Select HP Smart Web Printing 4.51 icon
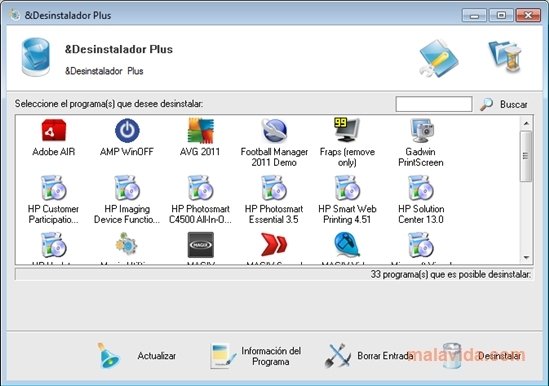Viewport: 549px width, 386px height. pos(347,188)
